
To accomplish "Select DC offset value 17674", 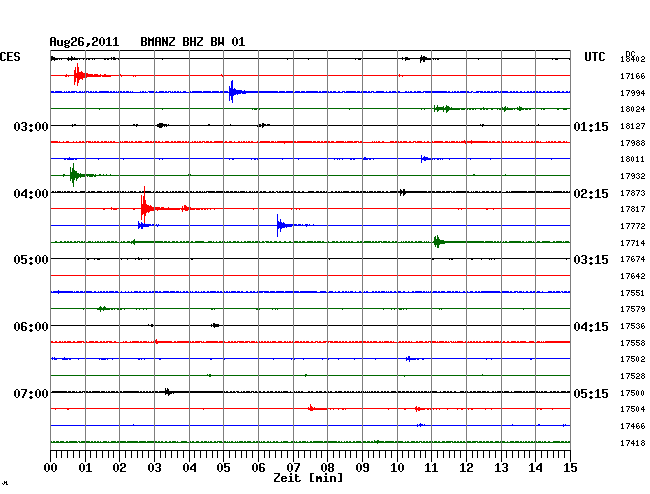I will coord(633,259).
